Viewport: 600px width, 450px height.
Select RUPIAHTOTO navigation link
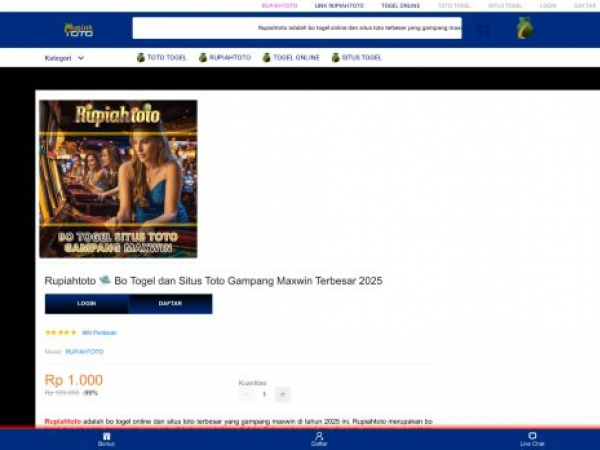pyautogui.click(x=230, y=57)
